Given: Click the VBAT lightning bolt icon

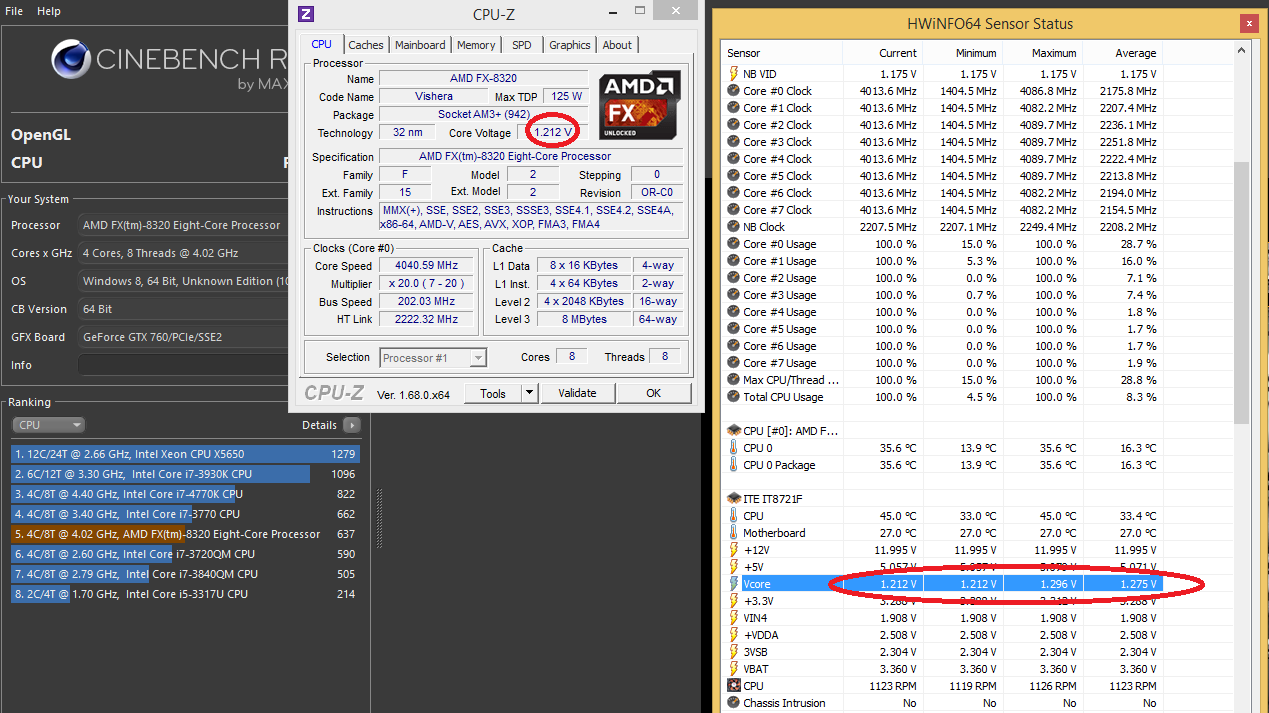Looking at the screenshot, I should [734, 669].
